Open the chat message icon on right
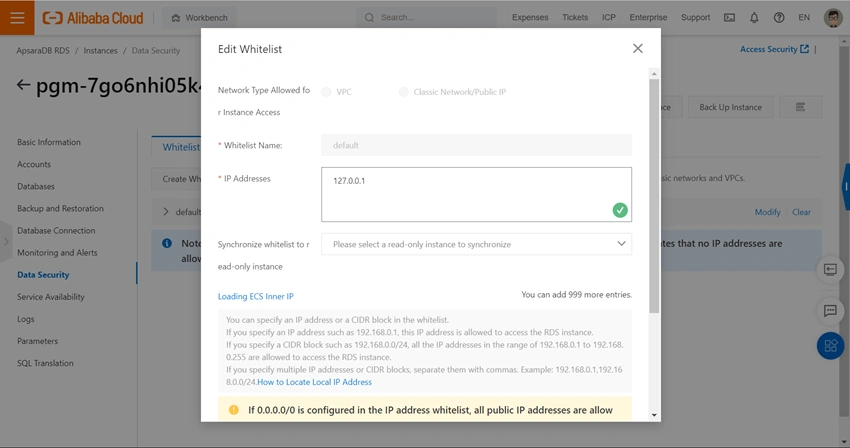 (830, 311)
